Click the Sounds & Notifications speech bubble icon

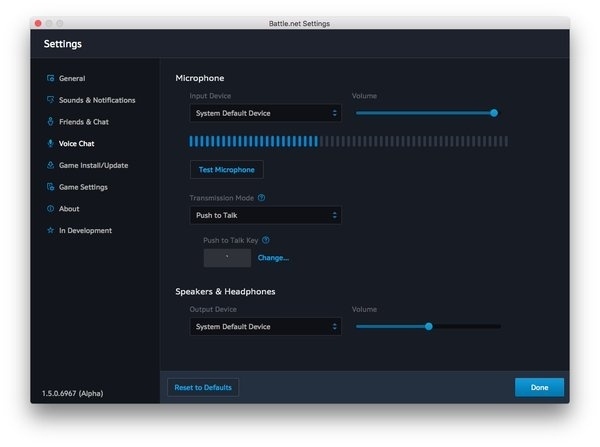tap(51, 100)
